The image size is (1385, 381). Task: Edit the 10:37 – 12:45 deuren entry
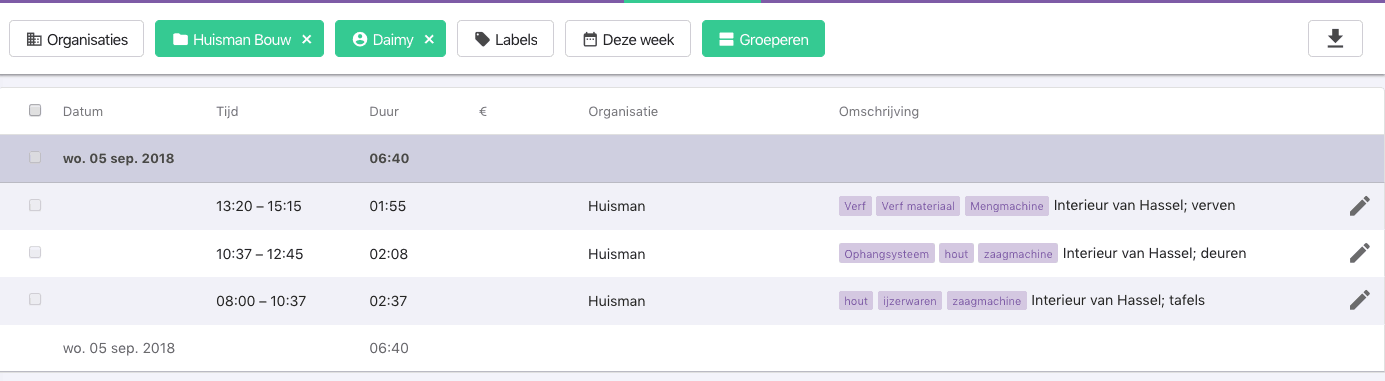[1359, 253]
